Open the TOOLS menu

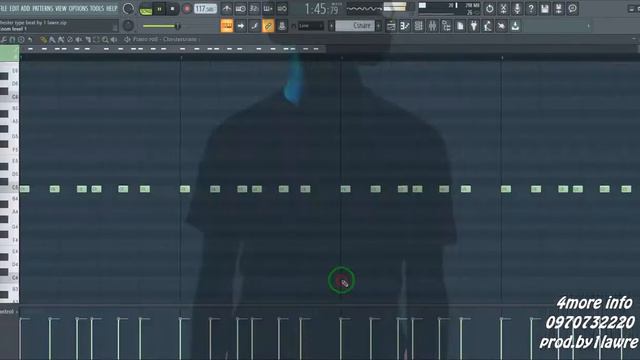point(97,8)
